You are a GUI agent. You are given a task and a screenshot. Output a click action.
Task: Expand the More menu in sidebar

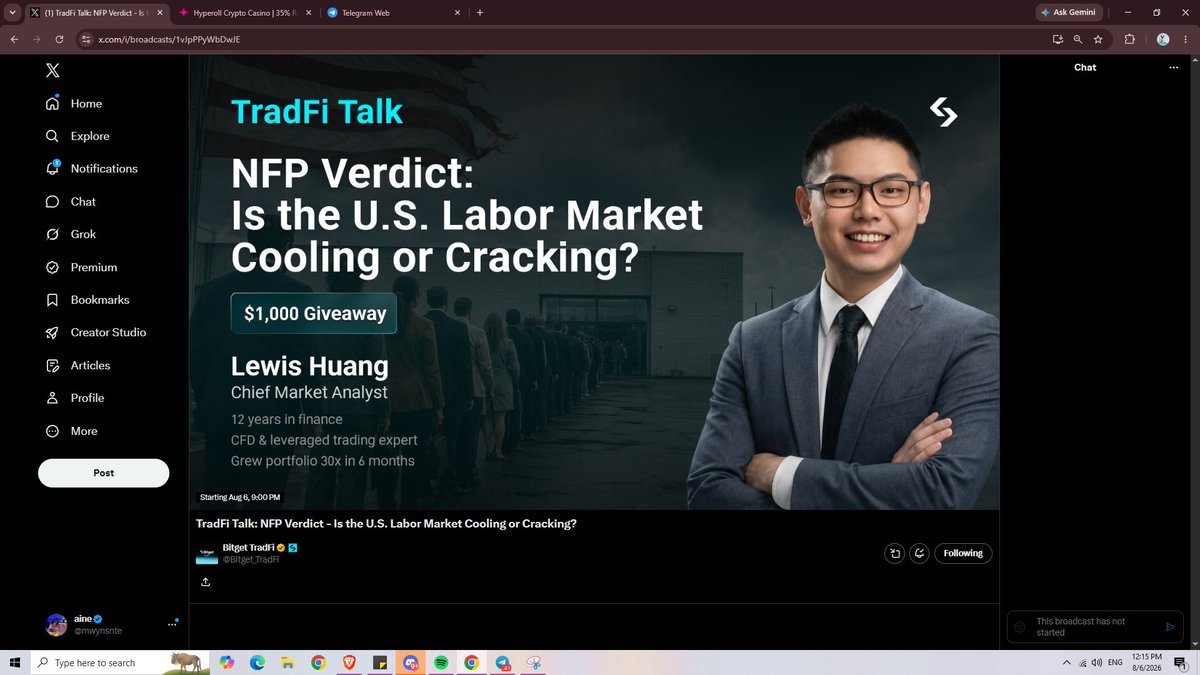[71, 431]
